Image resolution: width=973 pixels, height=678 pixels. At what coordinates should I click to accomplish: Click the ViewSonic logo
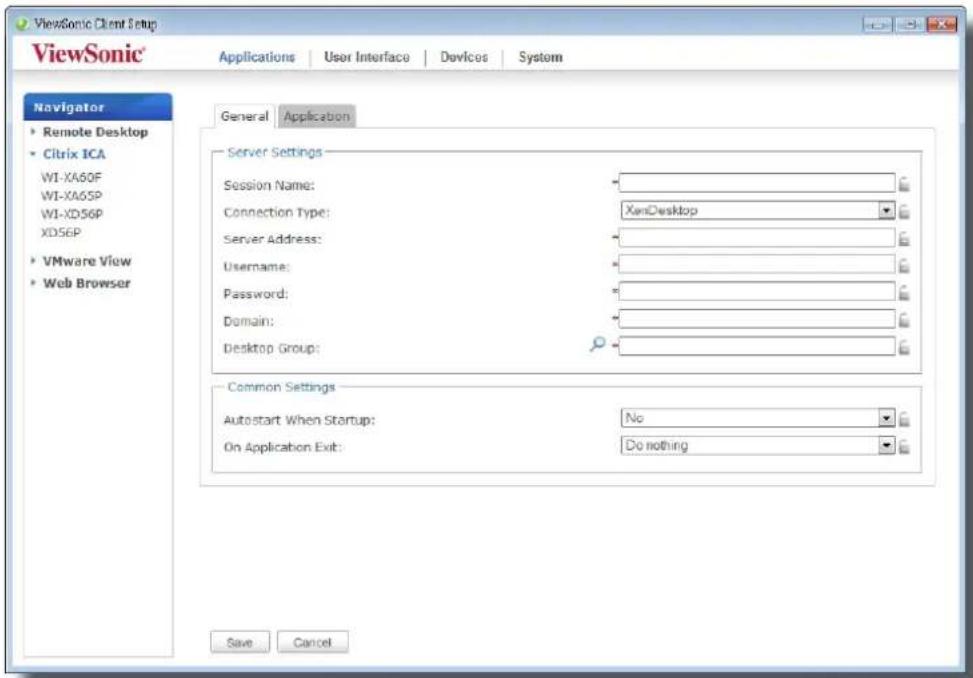pyautogui.click(x=88, y=53)
